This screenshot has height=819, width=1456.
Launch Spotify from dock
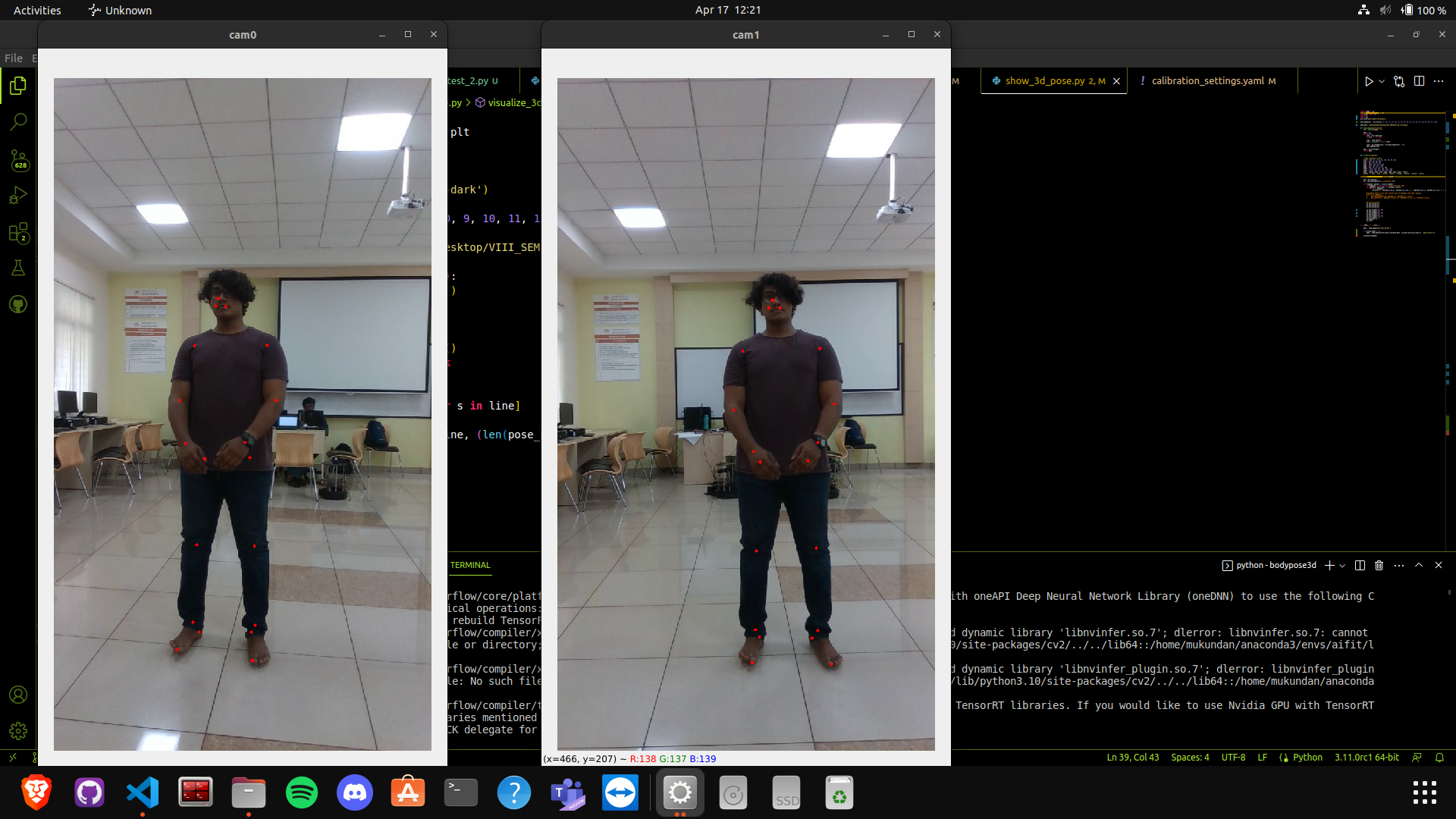pyautogui.click(x=302, y=793)
